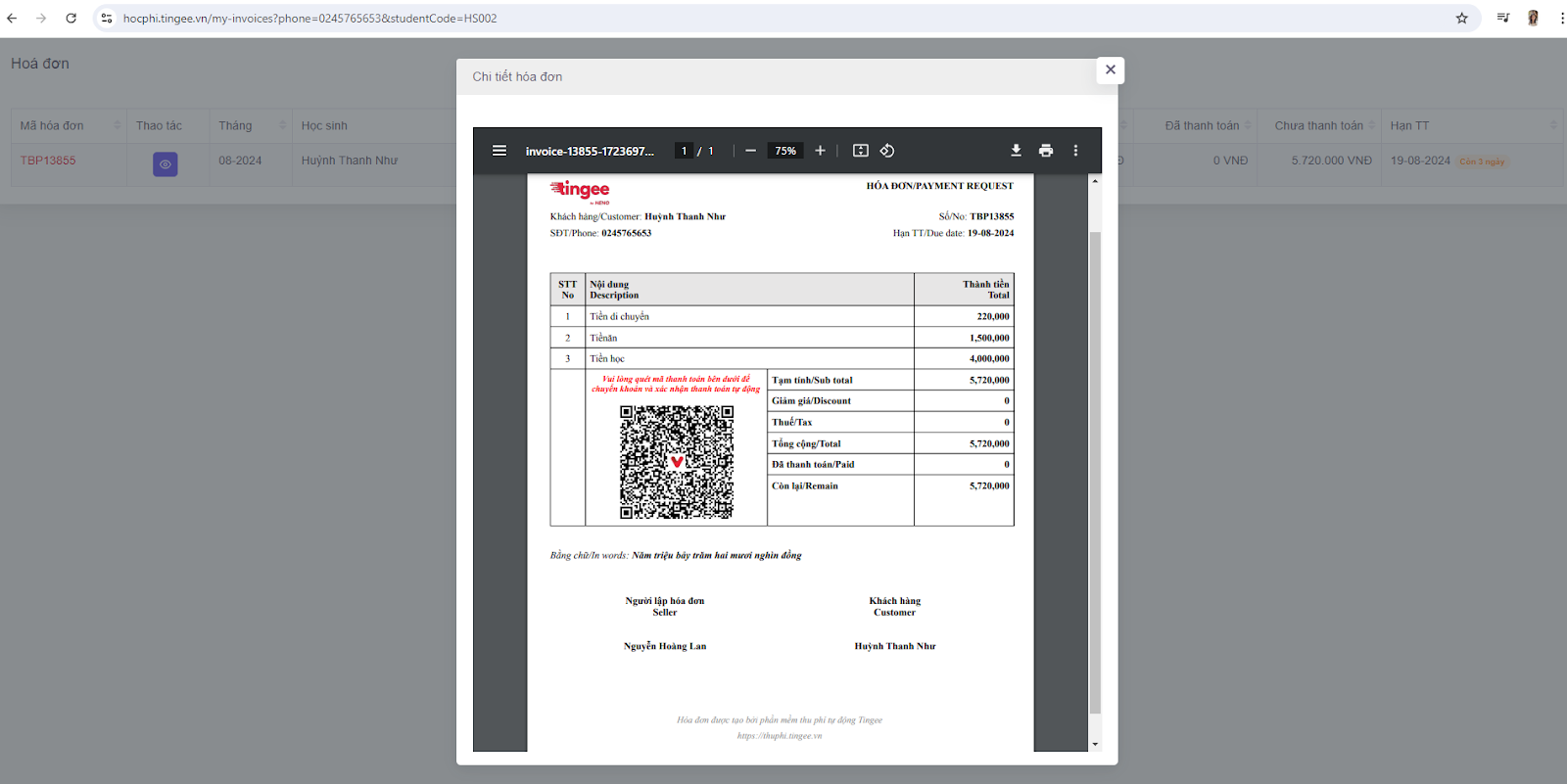The width and height of the screenshot is (1567, 784).
Task: Zoom out the invoice PDF
Action: pos(750,151)
